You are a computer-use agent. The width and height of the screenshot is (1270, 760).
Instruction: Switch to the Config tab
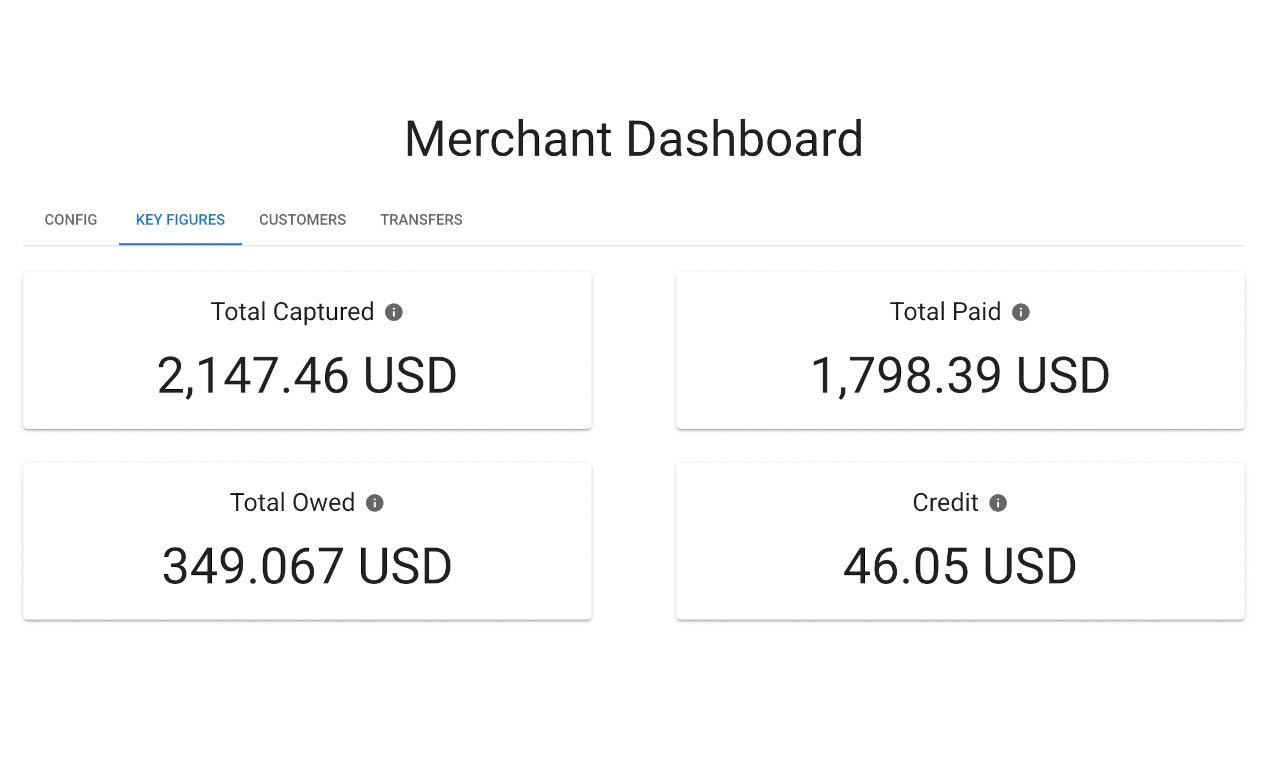tap(71, 220)
